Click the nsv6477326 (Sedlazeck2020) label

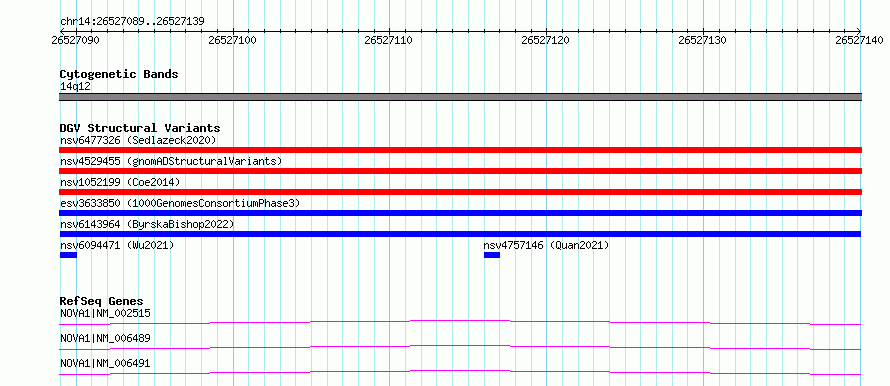point(138,140)
